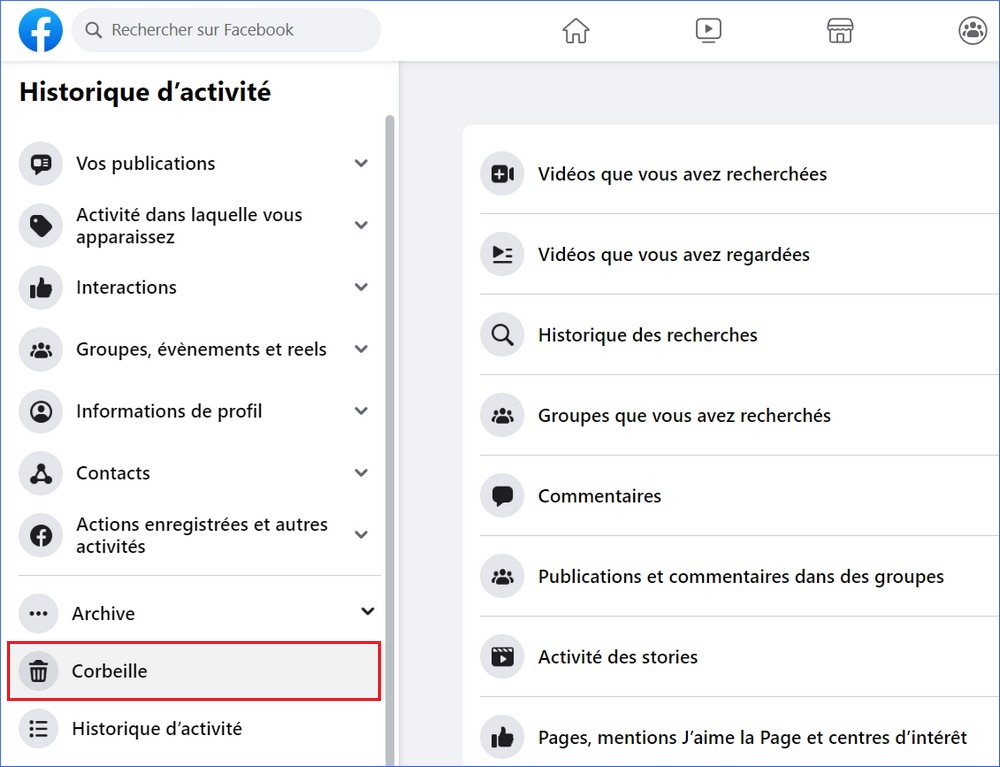Expand the Interactions chevron
This screenshot has width=1000, height=767.
pyautogui.click(x=361, y=288)
